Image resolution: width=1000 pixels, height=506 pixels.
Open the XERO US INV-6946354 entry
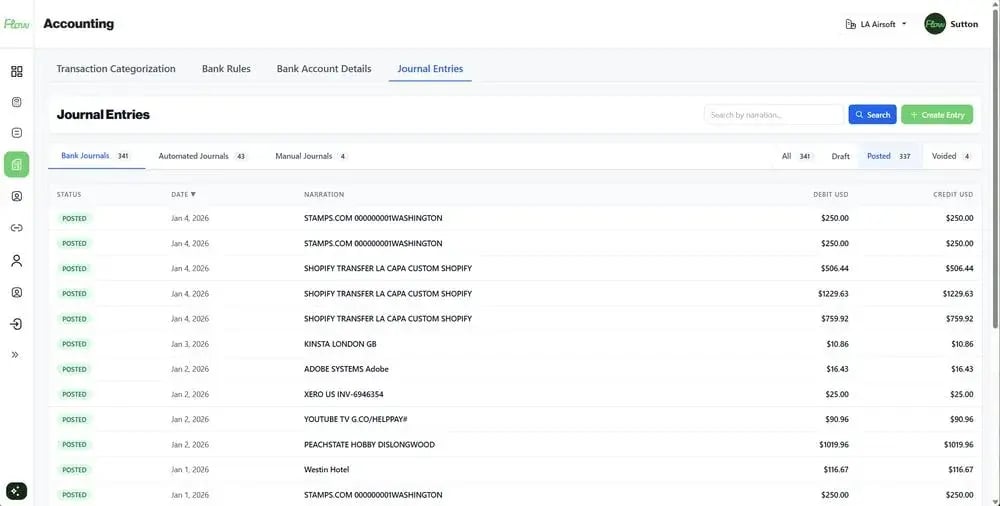(515, 394)
